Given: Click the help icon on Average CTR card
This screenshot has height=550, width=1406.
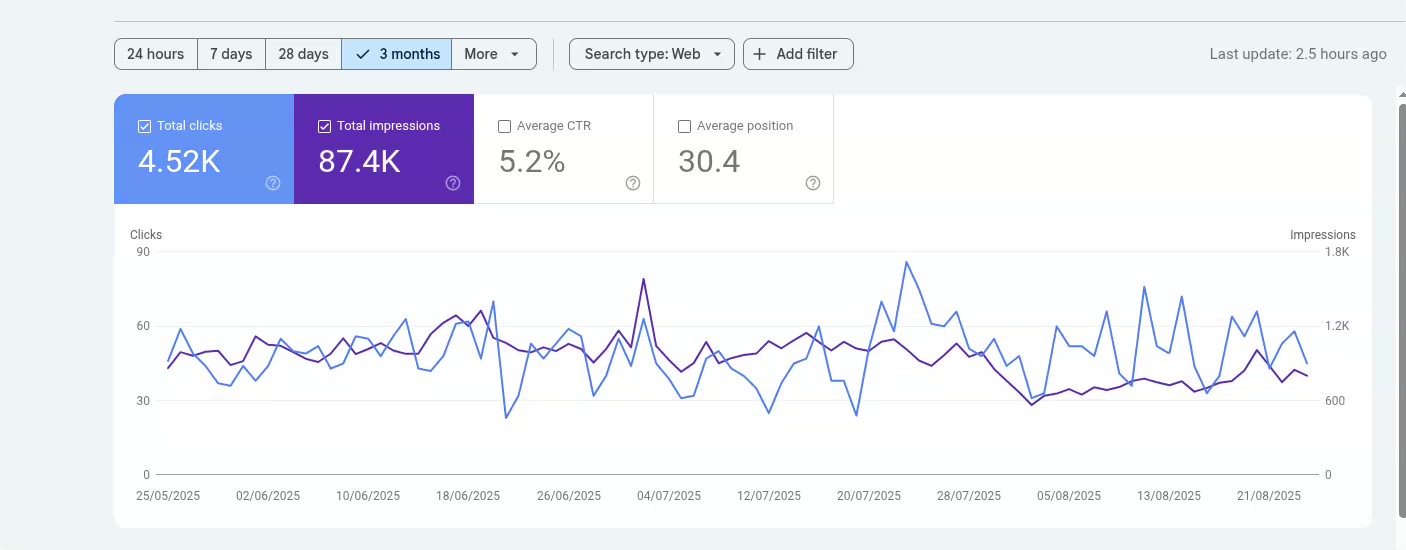Looking at the screenshot, I should pos(633,183).
